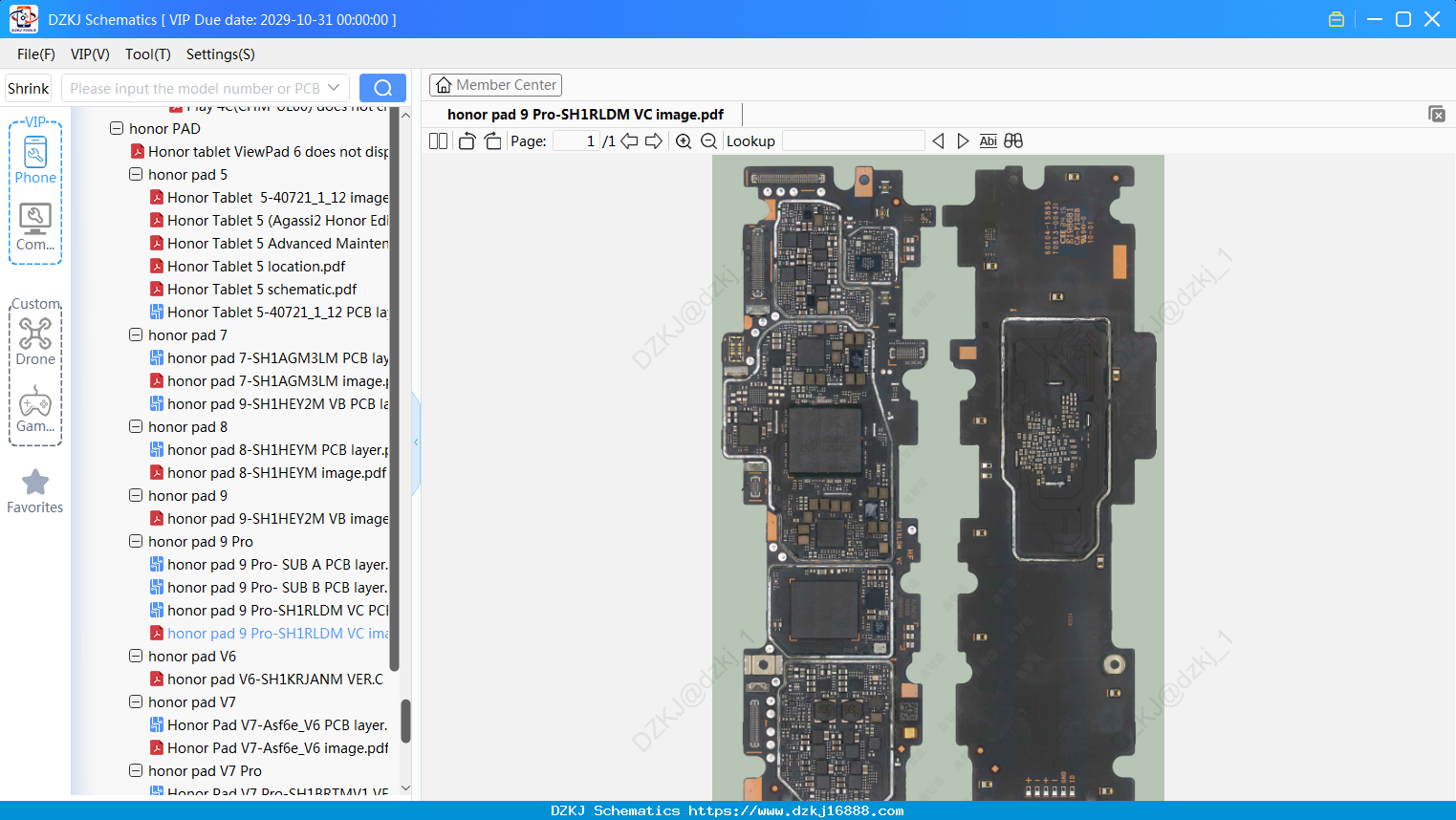Open honor pad 7-SH1AGM3LM image file
Screen dimensions: 1456x820
(269, 380)
